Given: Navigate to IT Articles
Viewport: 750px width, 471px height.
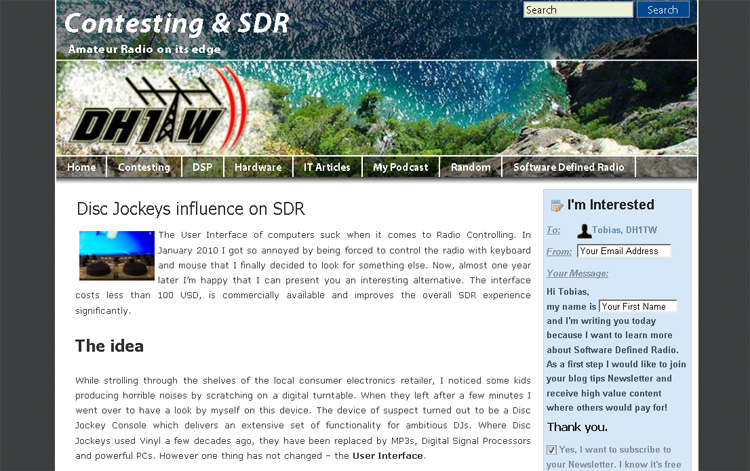Looking at the screenshot, I should click(x=327, y=168).
